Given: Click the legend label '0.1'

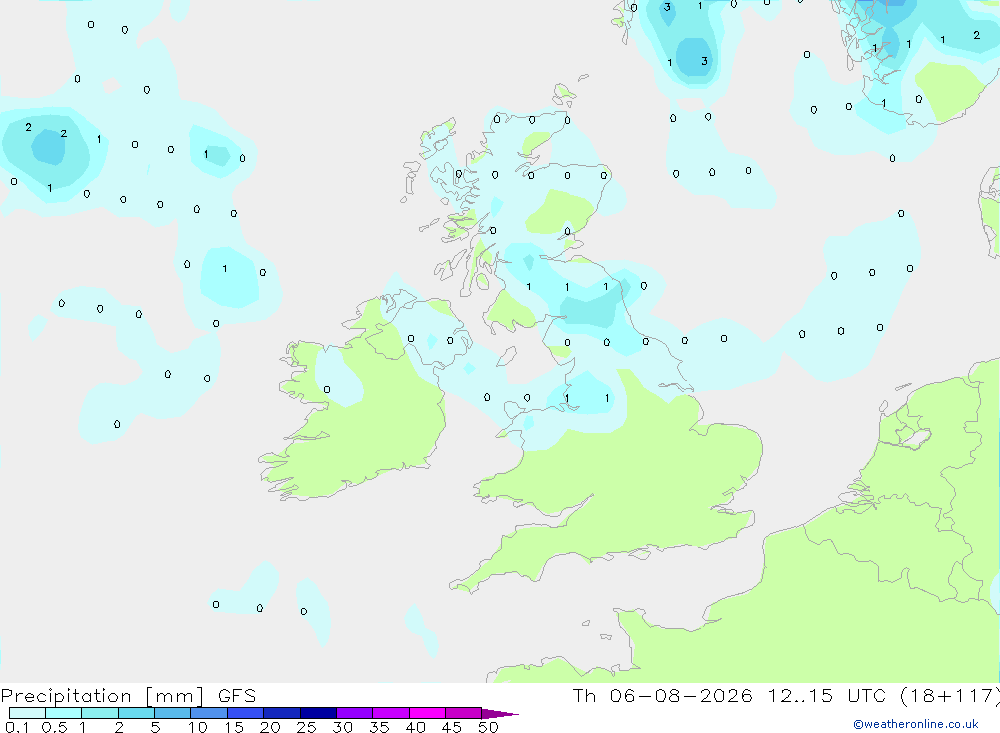Looking at the screenshot, I should click(x=17, y=727).
